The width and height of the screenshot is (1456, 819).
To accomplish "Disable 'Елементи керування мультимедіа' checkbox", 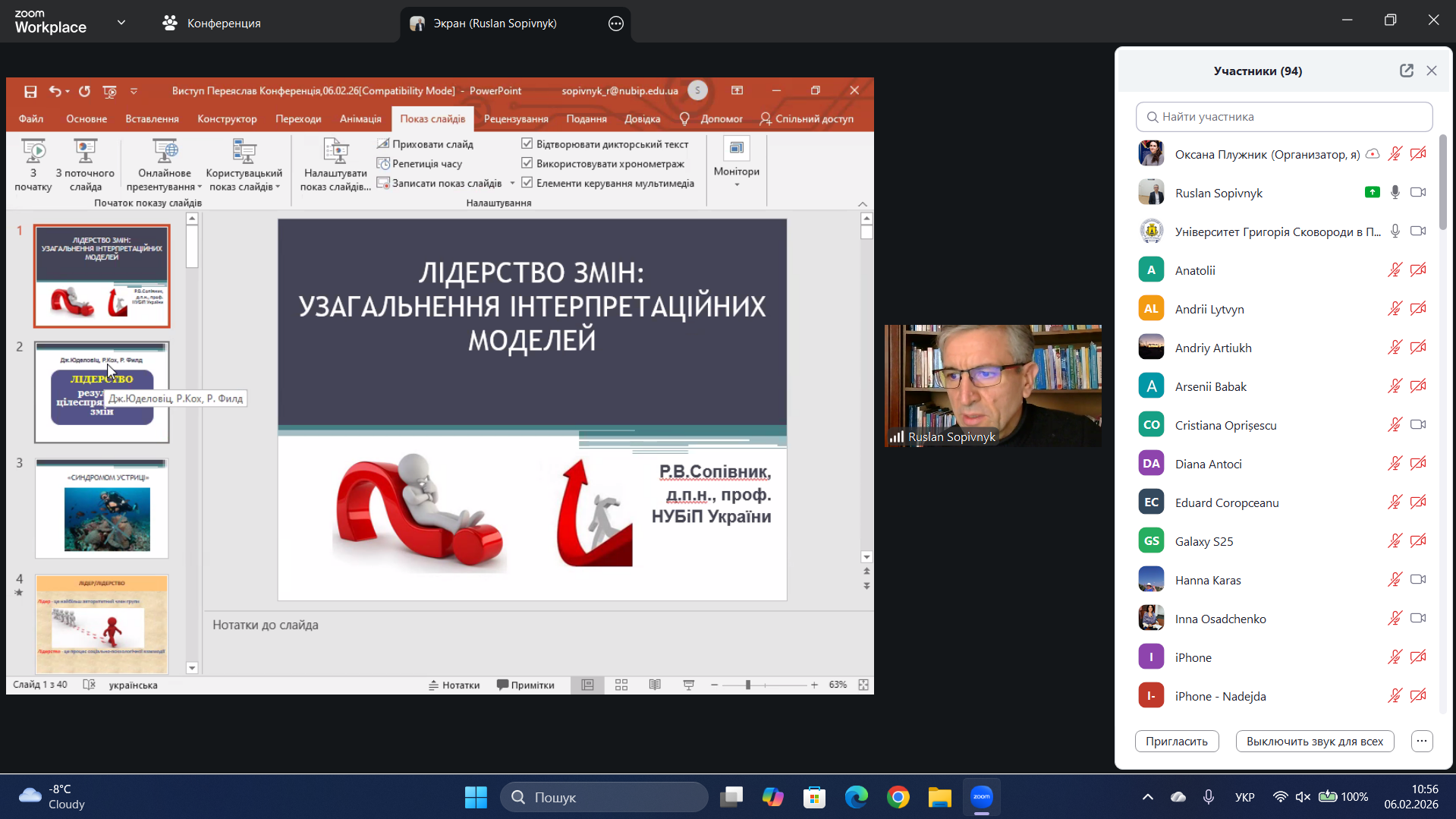I will click(x=527, y=183).
